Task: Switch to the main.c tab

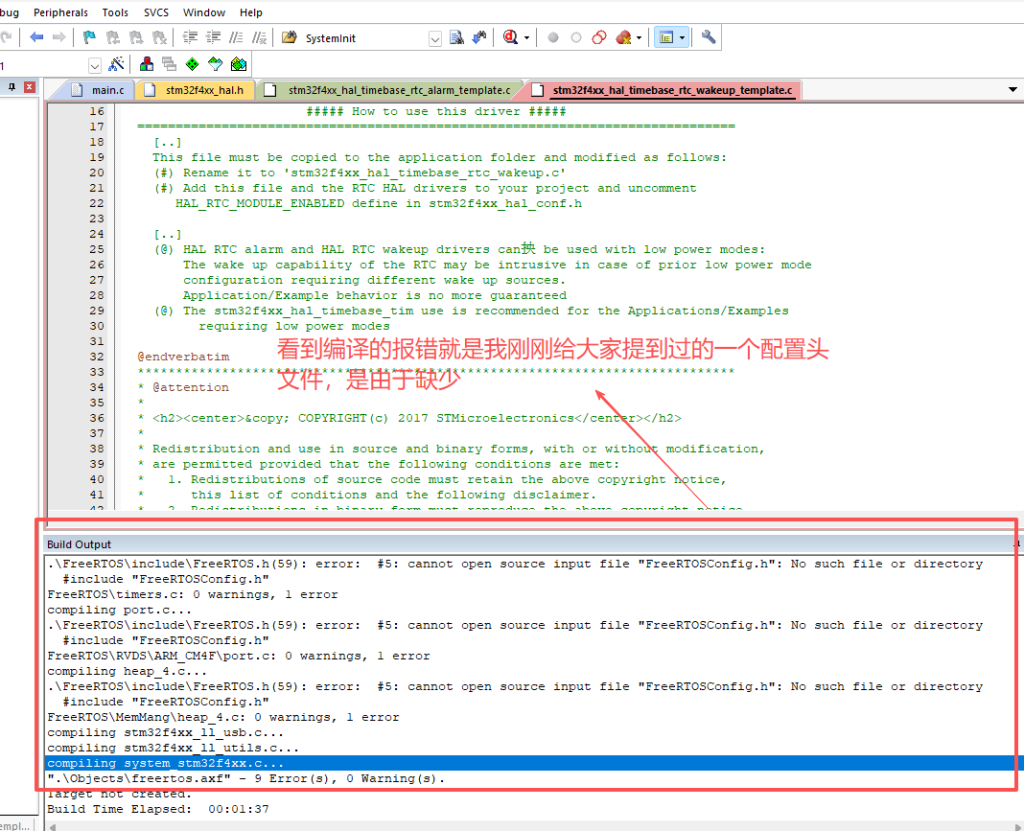Action: [x=107, y=90]
